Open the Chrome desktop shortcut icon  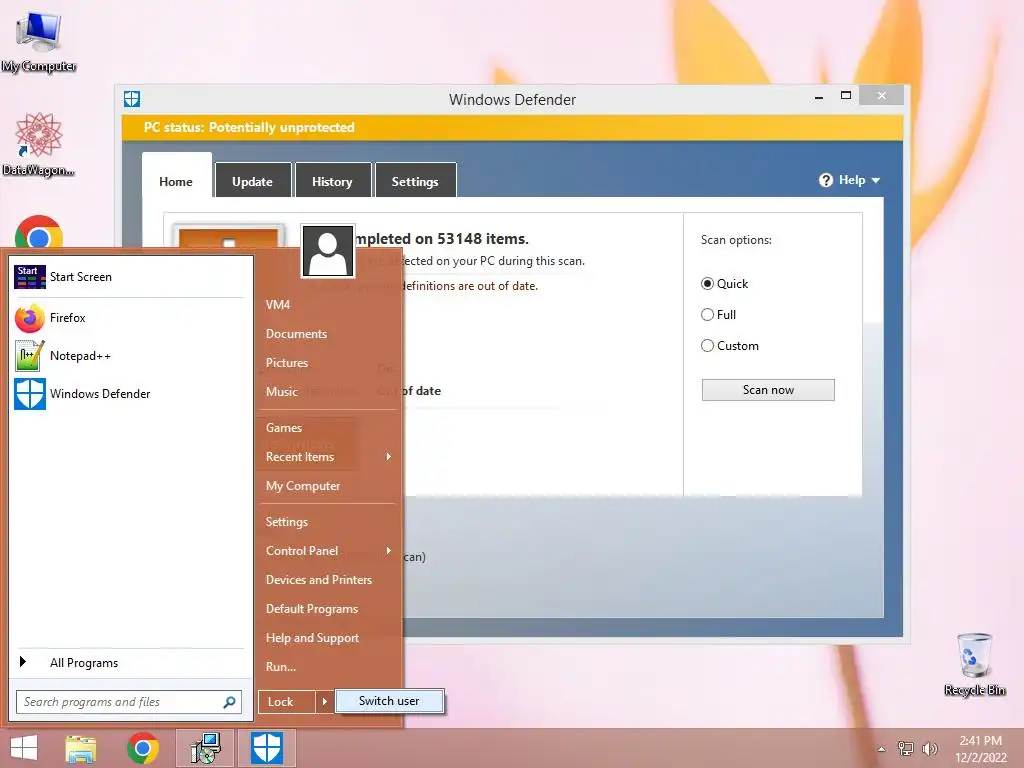[39, 232]
